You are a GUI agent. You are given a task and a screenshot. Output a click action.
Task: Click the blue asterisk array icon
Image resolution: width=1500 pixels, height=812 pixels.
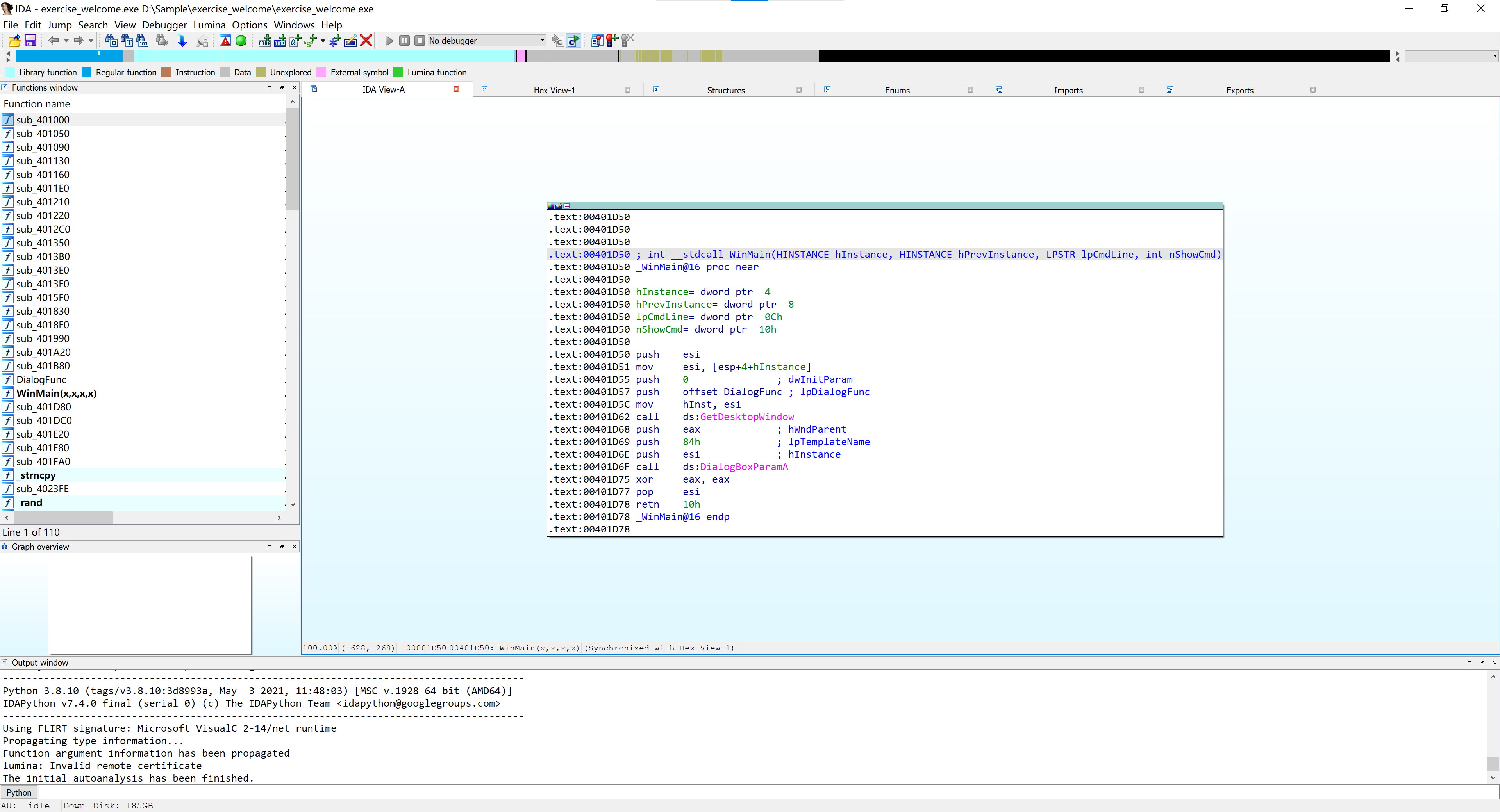click(x=335, y=40)
